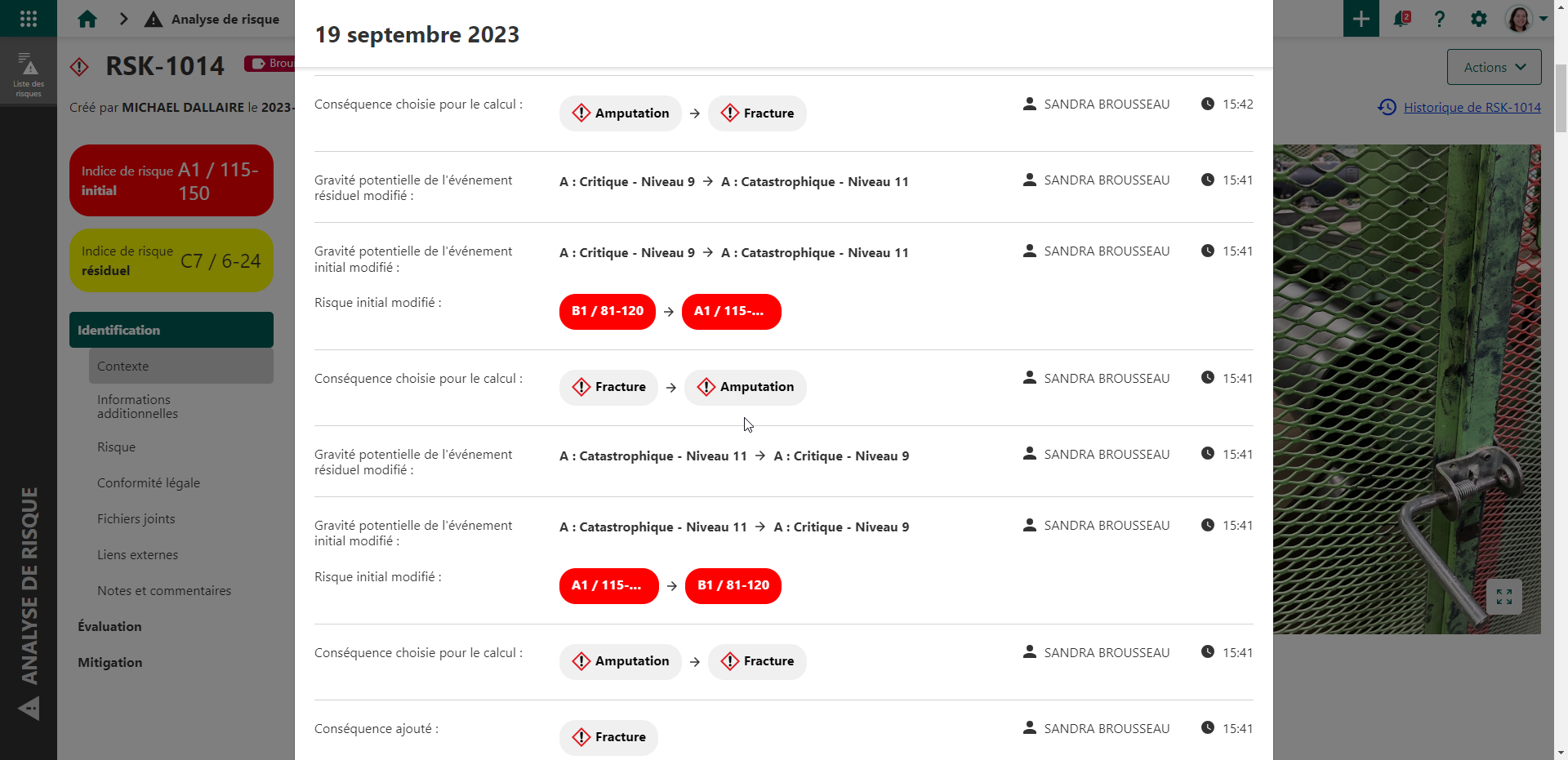The width and height of the screenshot is (1568, 760).
Task: Click the 19 septembre 2023 heading
Action: tap(417, 34)
